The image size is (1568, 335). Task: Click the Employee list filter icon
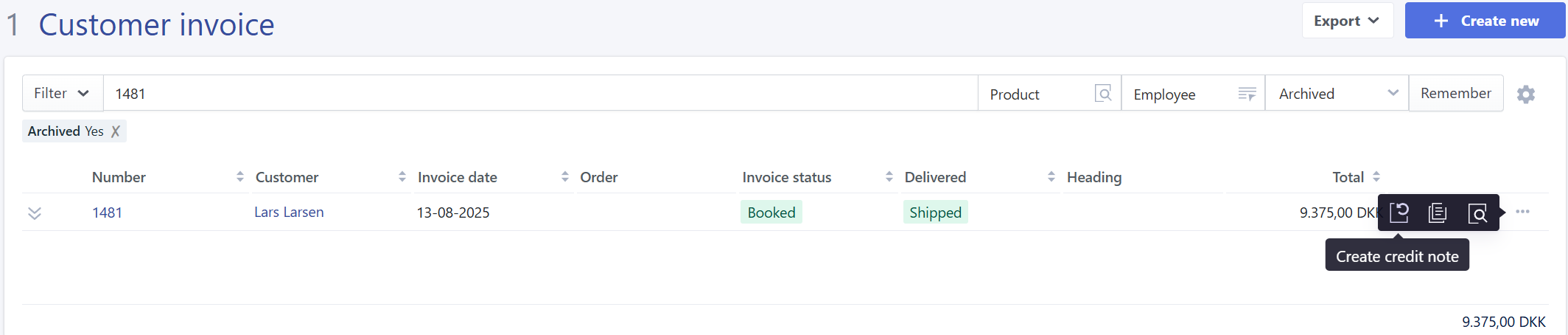click(x=1247, y=94)
